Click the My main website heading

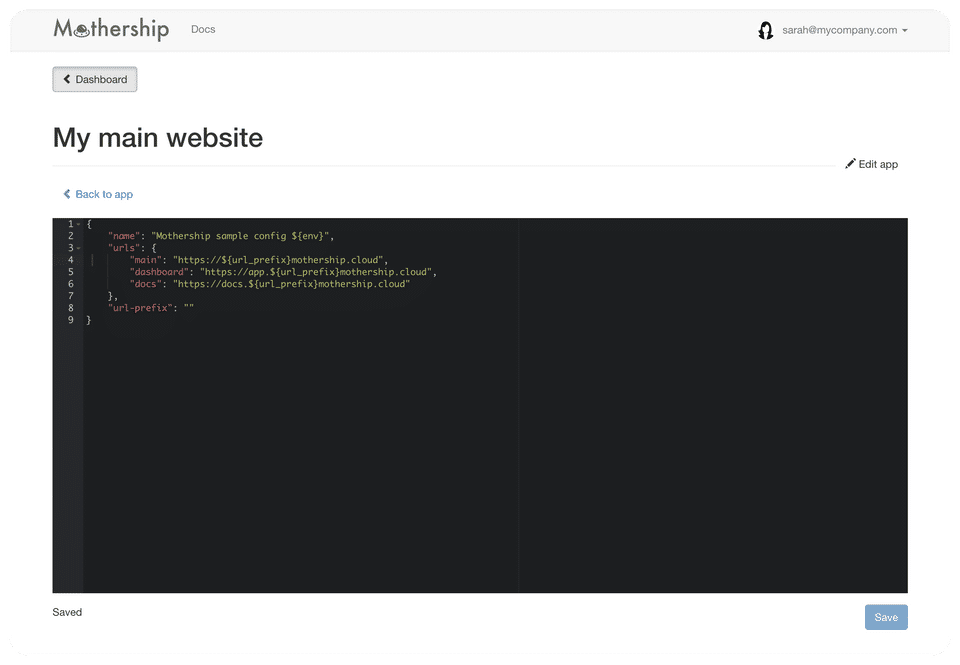click(158, 137)
